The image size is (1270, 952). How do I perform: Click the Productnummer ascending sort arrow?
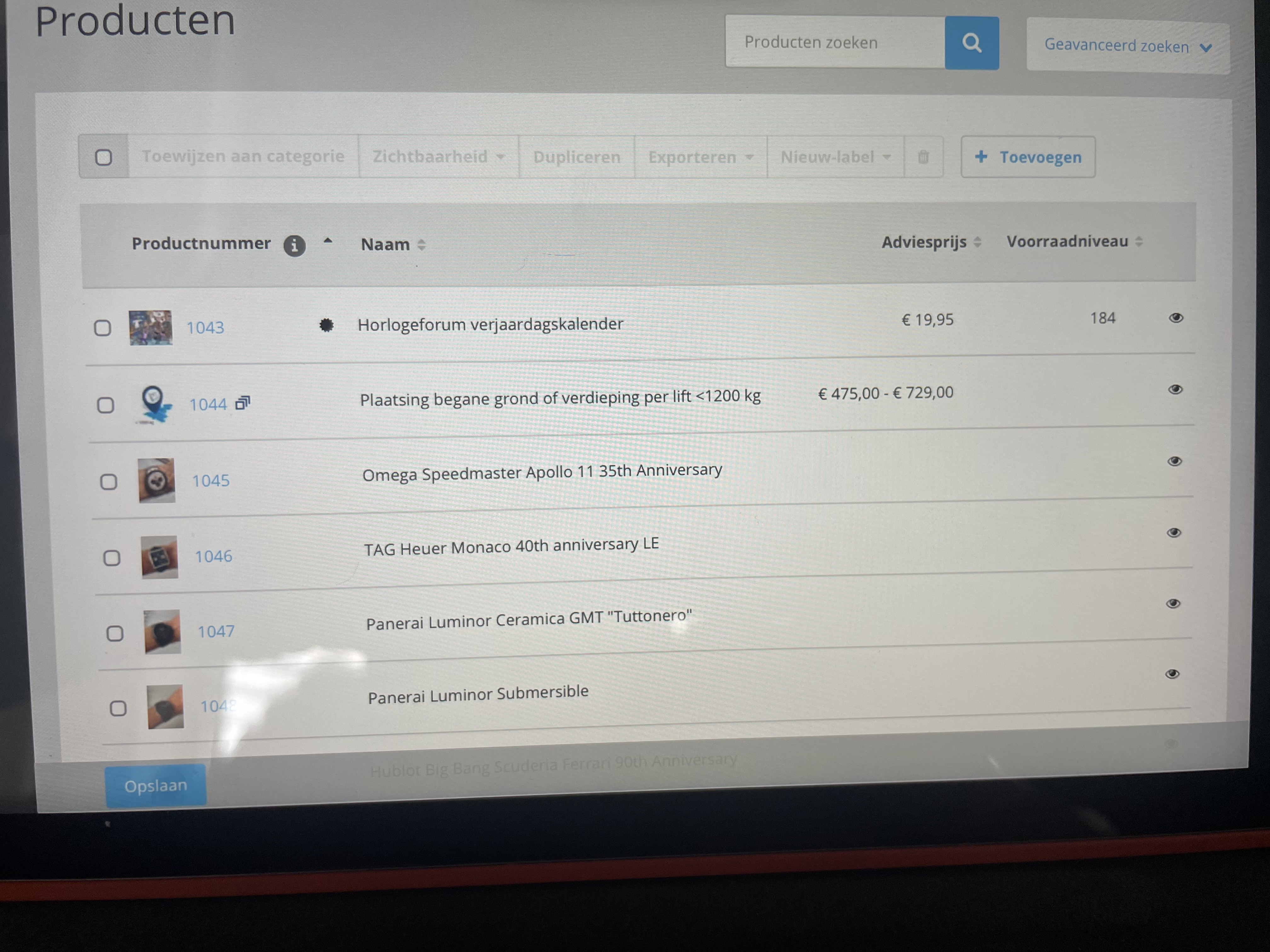pos(328,241)
